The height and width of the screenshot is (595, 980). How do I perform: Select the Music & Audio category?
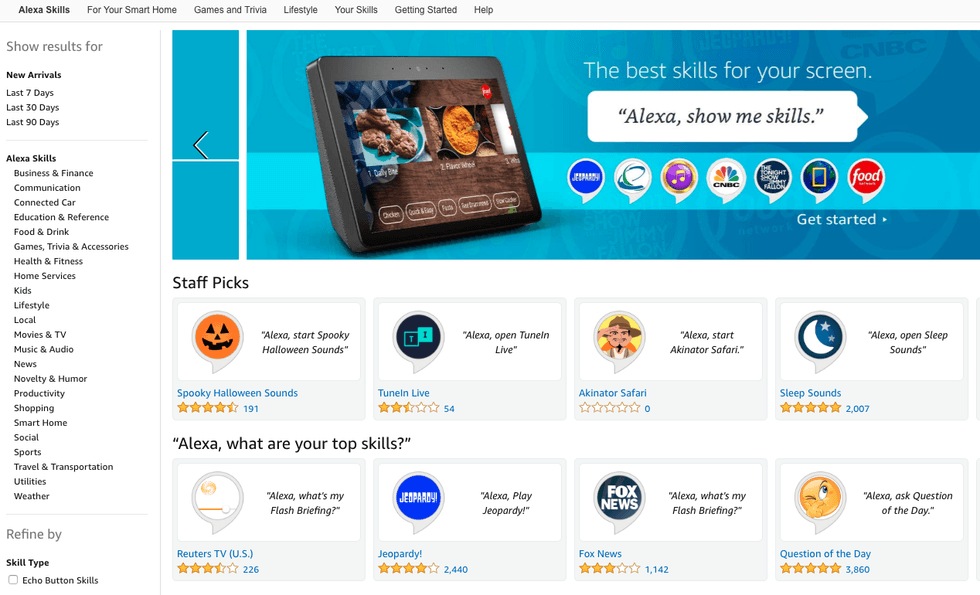point(44,349)
